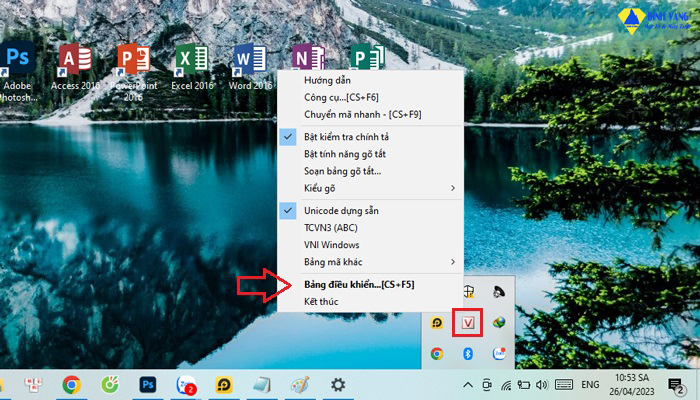Select Unicode dựng sẵn encoding
The width and height of the screenshot is (700, 400).
(371, 211)
